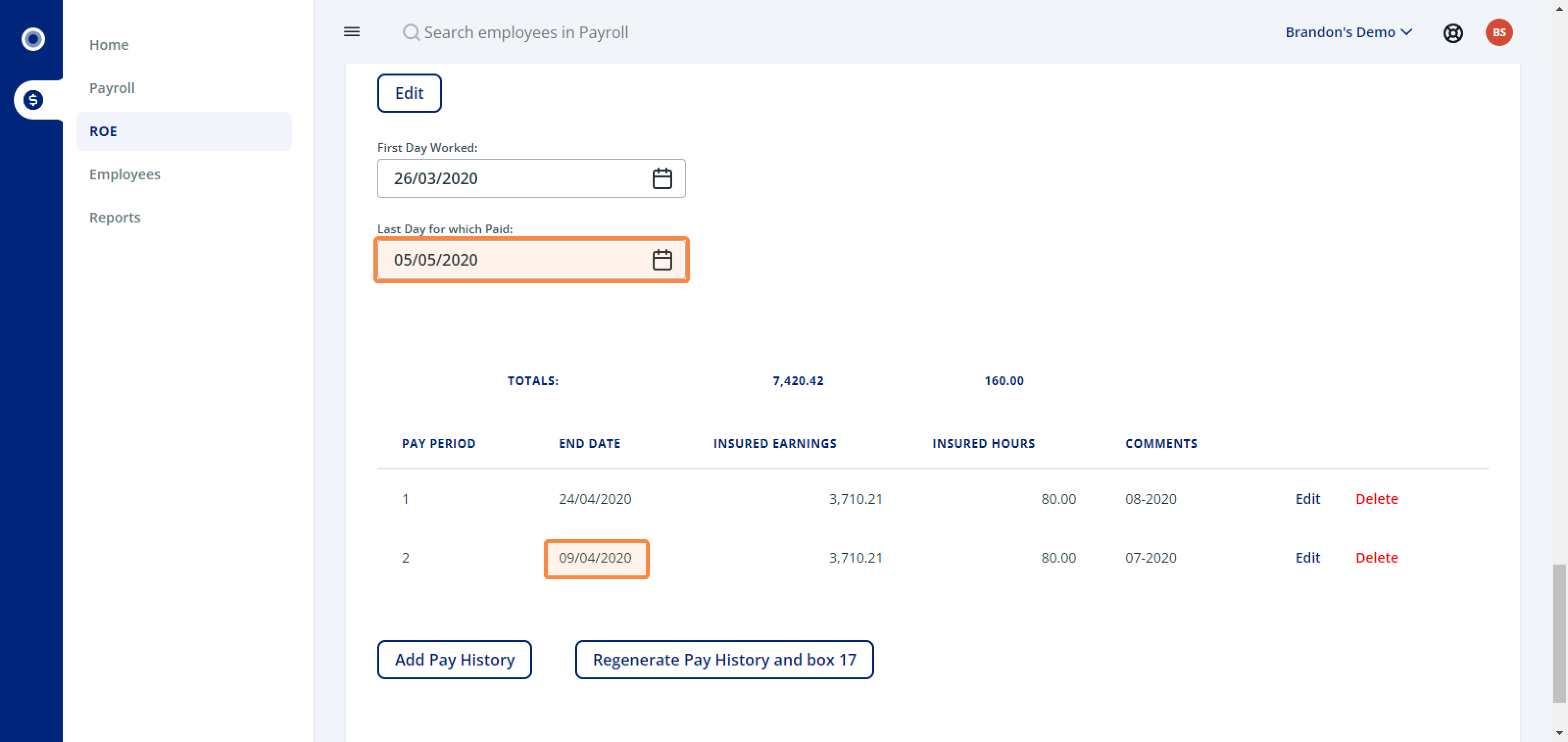
Task: Open calendar for First Day Worked
Action: pyautogui.click(x=661, y=178)
